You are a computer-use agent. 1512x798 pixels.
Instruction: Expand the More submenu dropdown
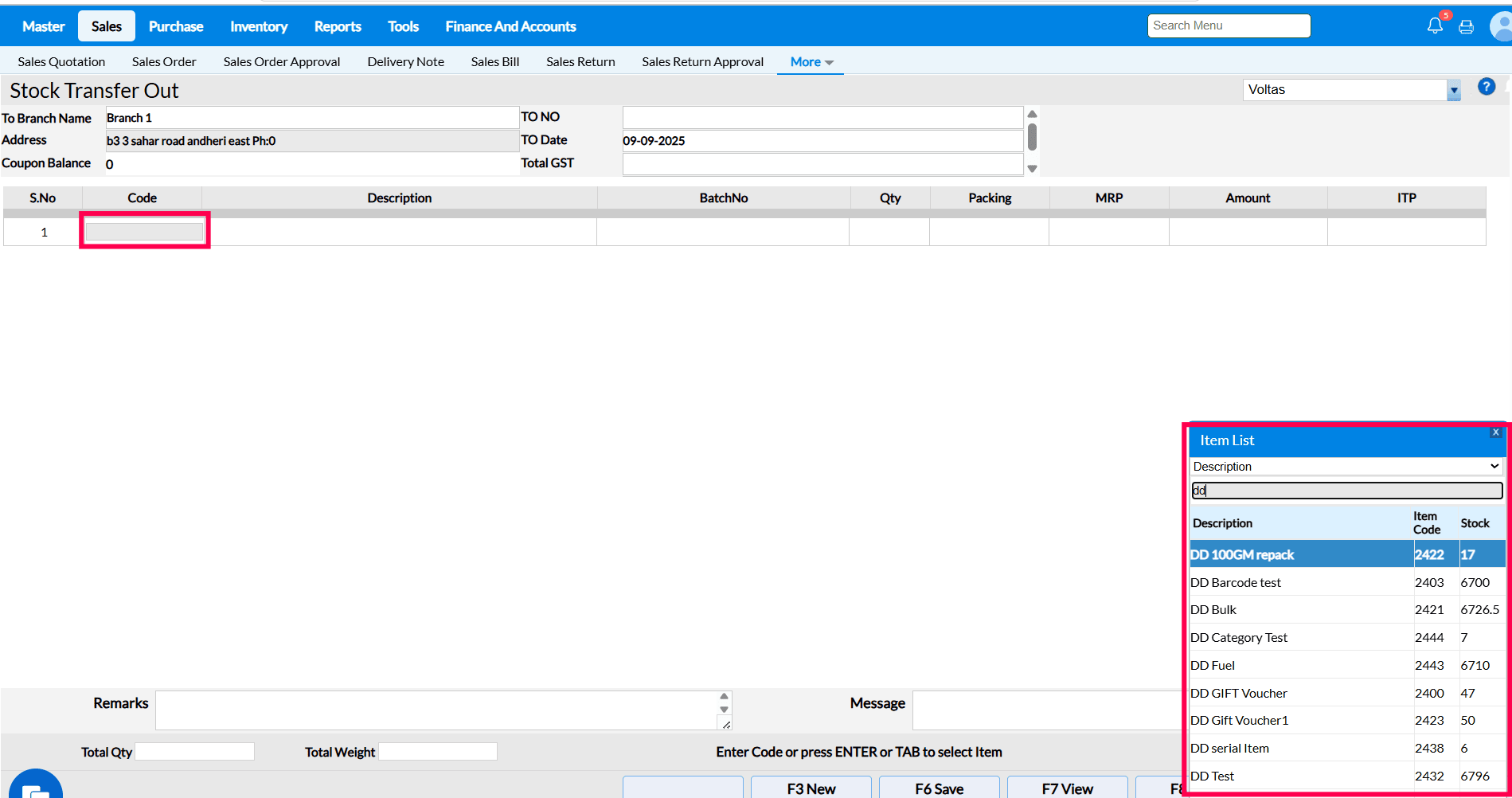(x=811, y=62)
